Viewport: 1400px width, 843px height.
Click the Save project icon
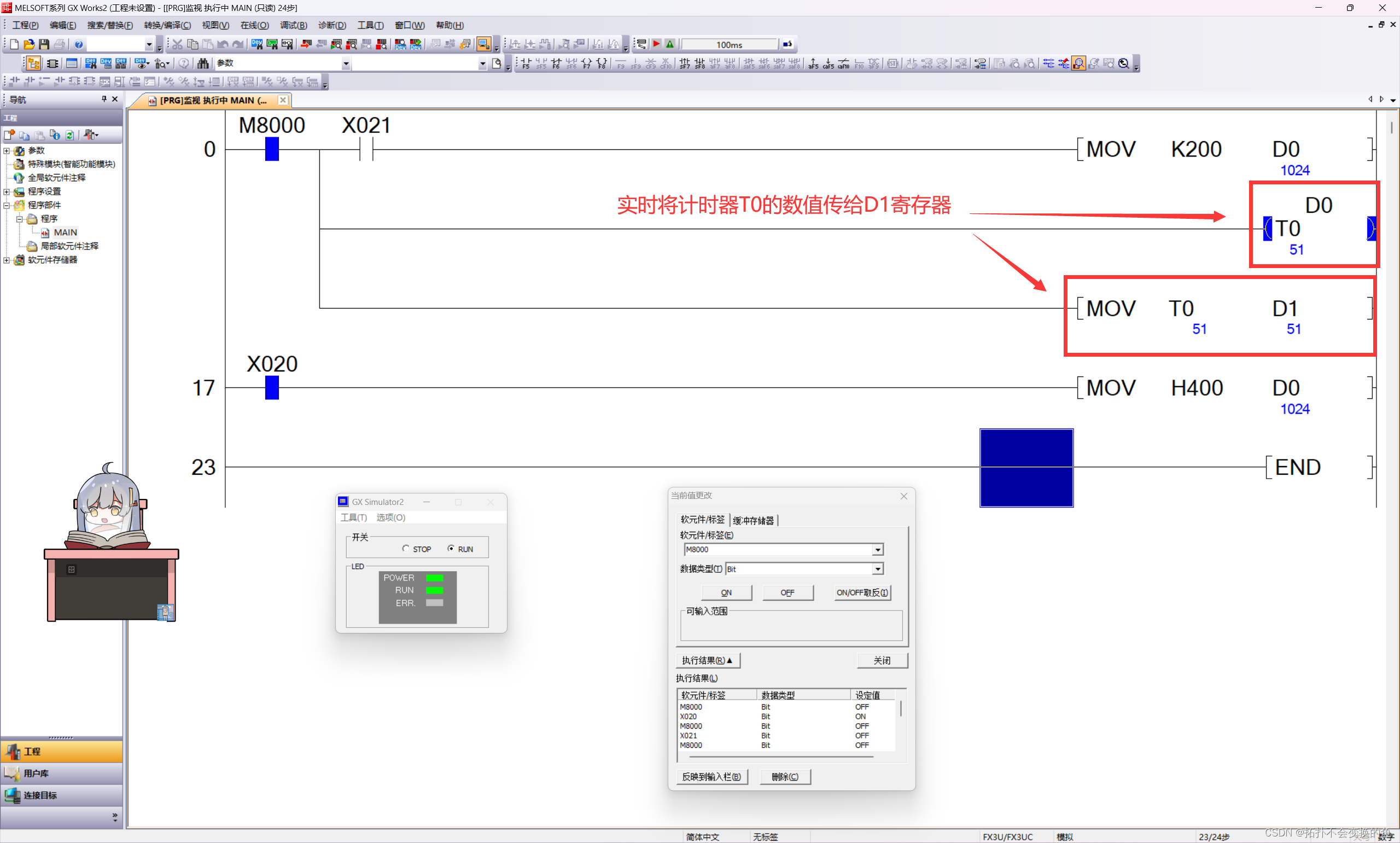[44, 44]
